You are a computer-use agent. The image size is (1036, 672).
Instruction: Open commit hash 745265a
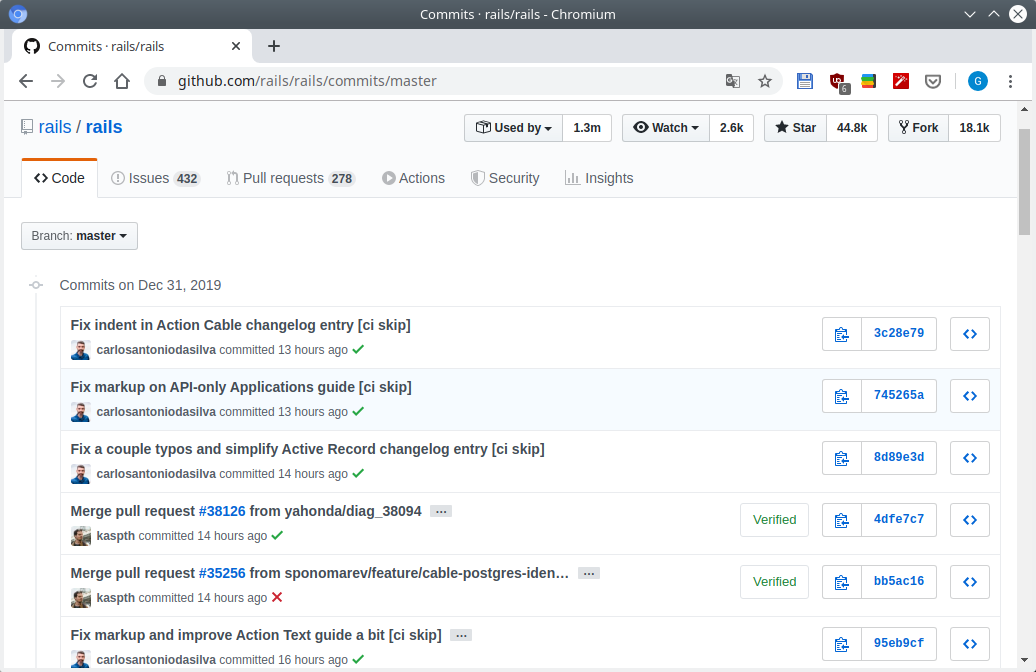pyautogui.click(x=899, y=395)
